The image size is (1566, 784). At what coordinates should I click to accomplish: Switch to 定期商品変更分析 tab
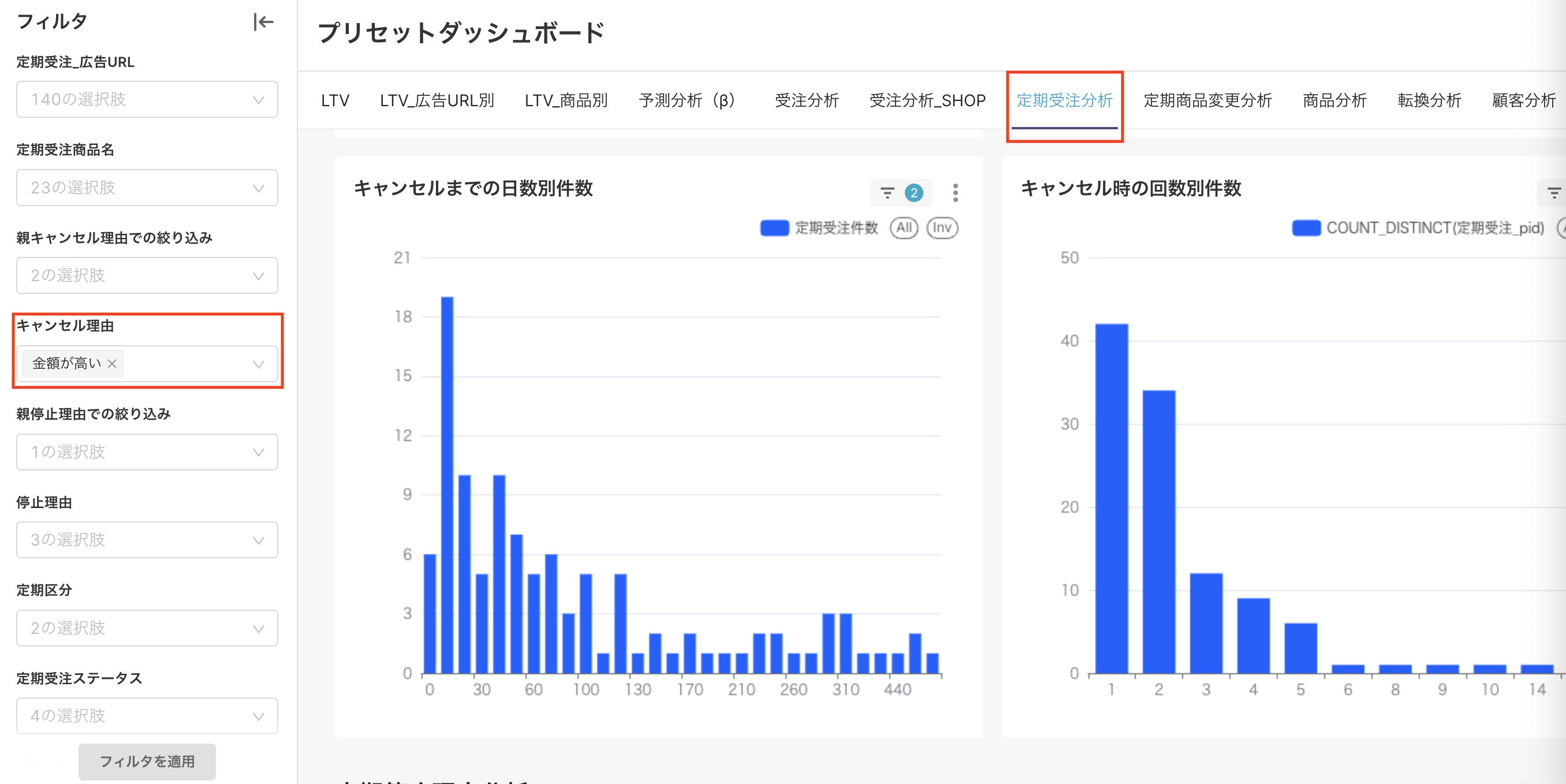click(x=1207, y=100)
